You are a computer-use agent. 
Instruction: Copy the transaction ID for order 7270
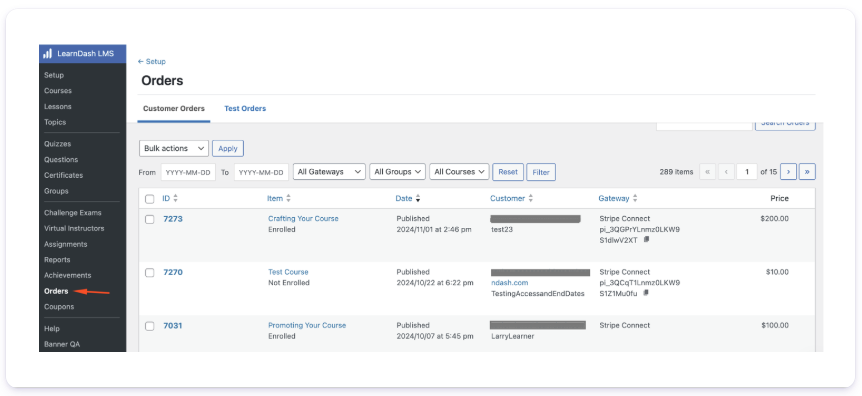tap(646, 293)
